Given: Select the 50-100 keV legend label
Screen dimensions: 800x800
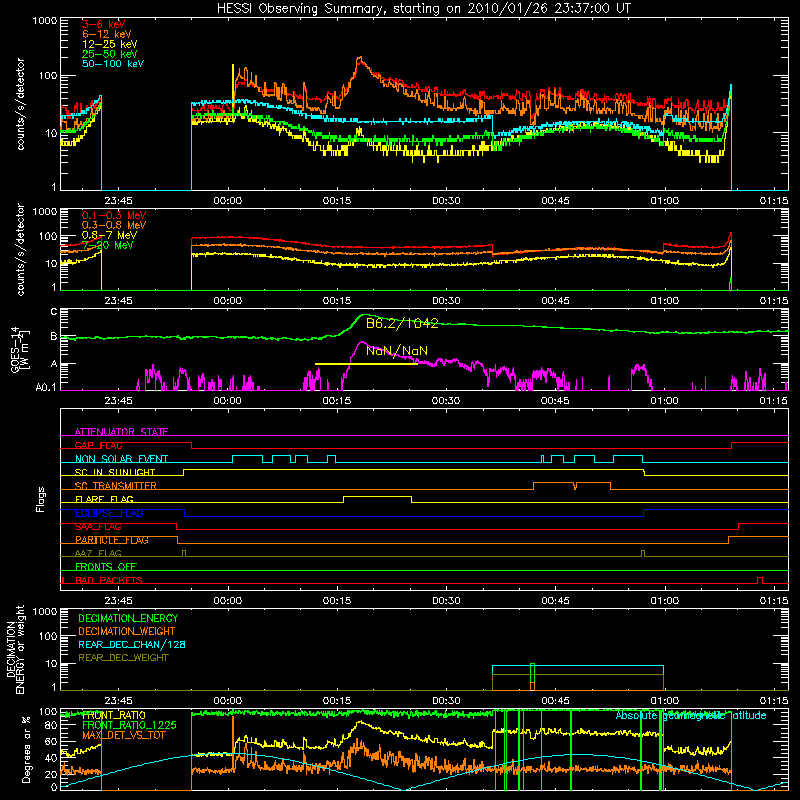Looking at the screenshot, I should click(x=113, y=64).
